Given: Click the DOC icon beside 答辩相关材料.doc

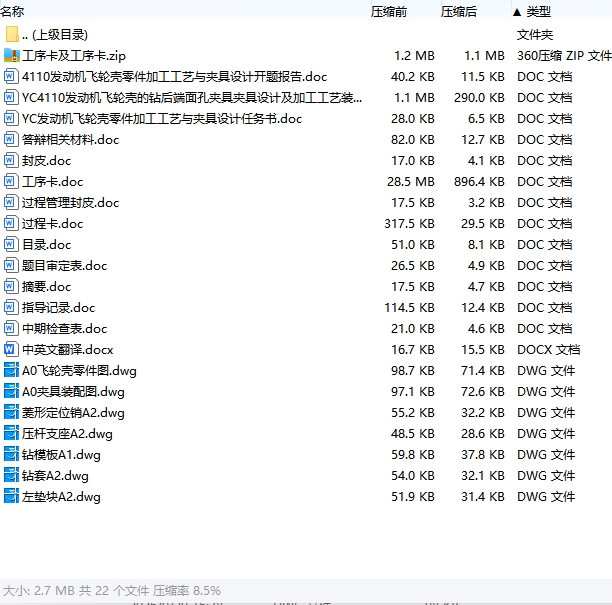Looking at the screenshot, I should 11,139.
